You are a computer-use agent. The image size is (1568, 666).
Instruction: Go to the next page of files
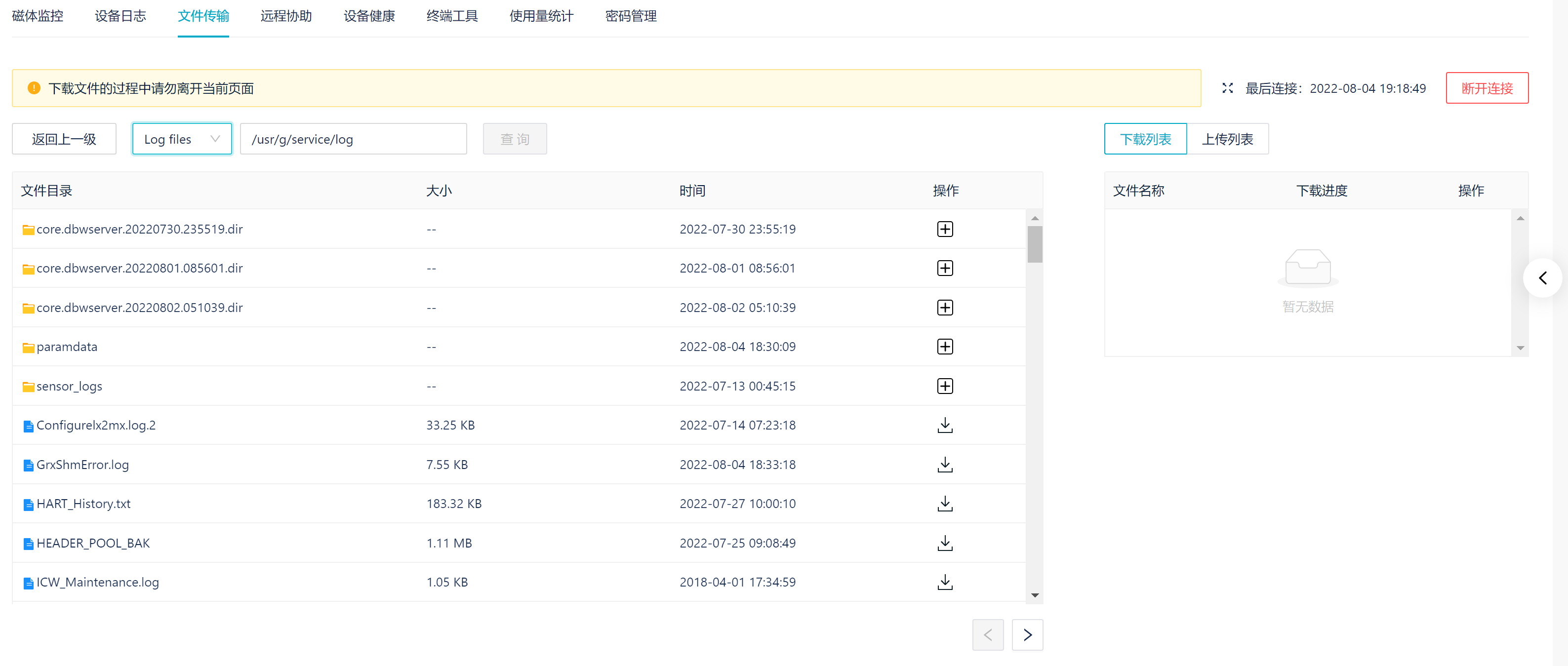1027,635
